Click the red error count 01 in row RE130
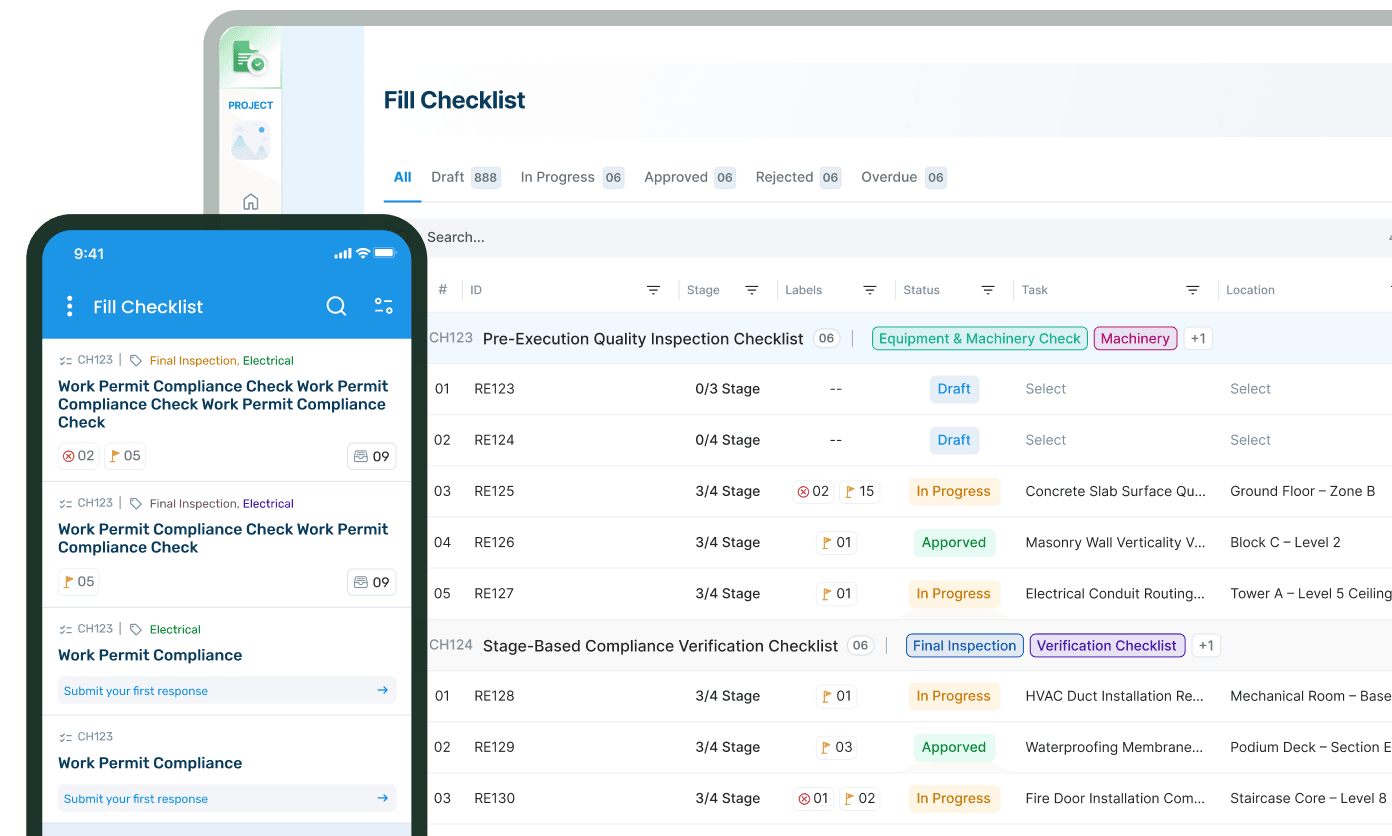Image resolution: width=1392 pixels, height=836 pixels. 812,798
